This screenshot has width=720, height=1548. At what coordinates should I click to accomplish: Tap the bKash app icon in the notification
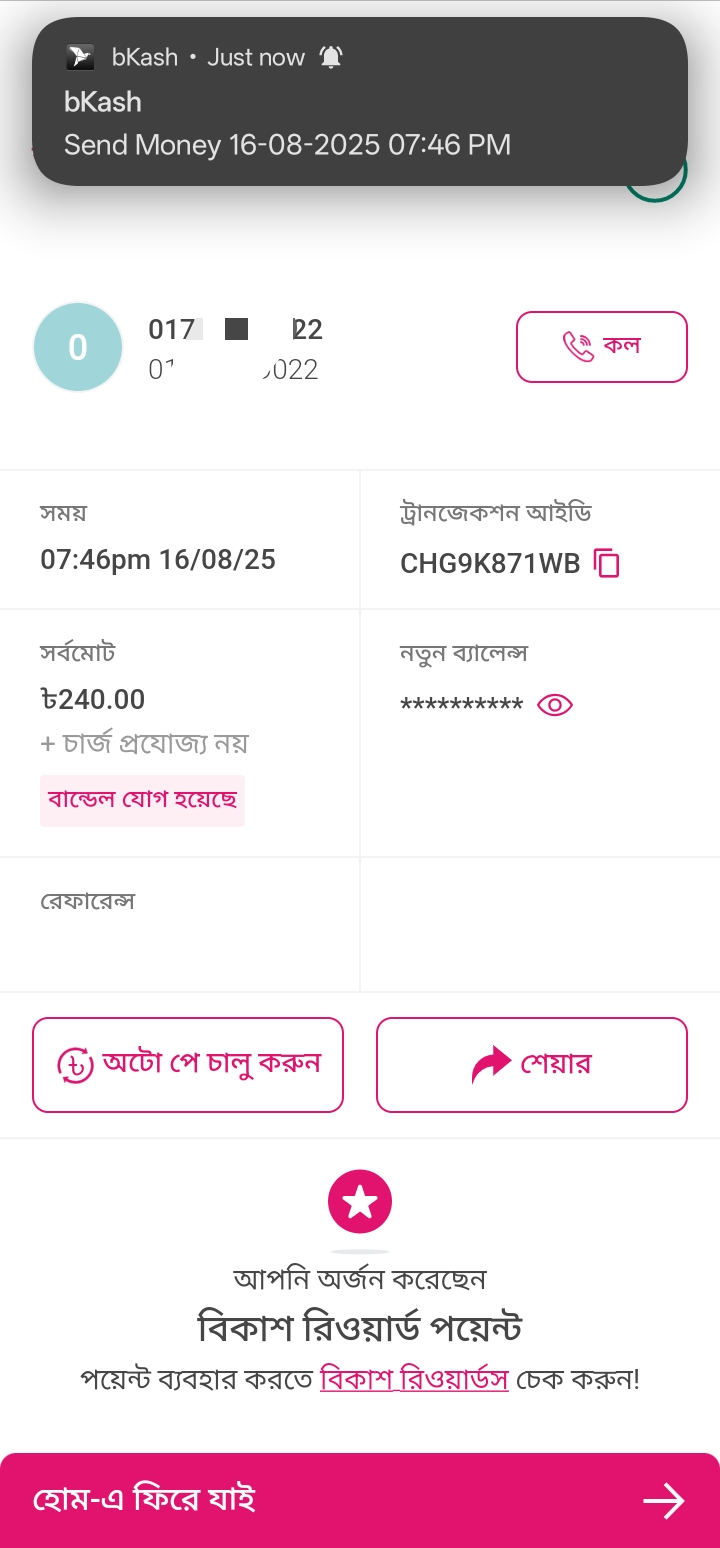tap(80, 58)
